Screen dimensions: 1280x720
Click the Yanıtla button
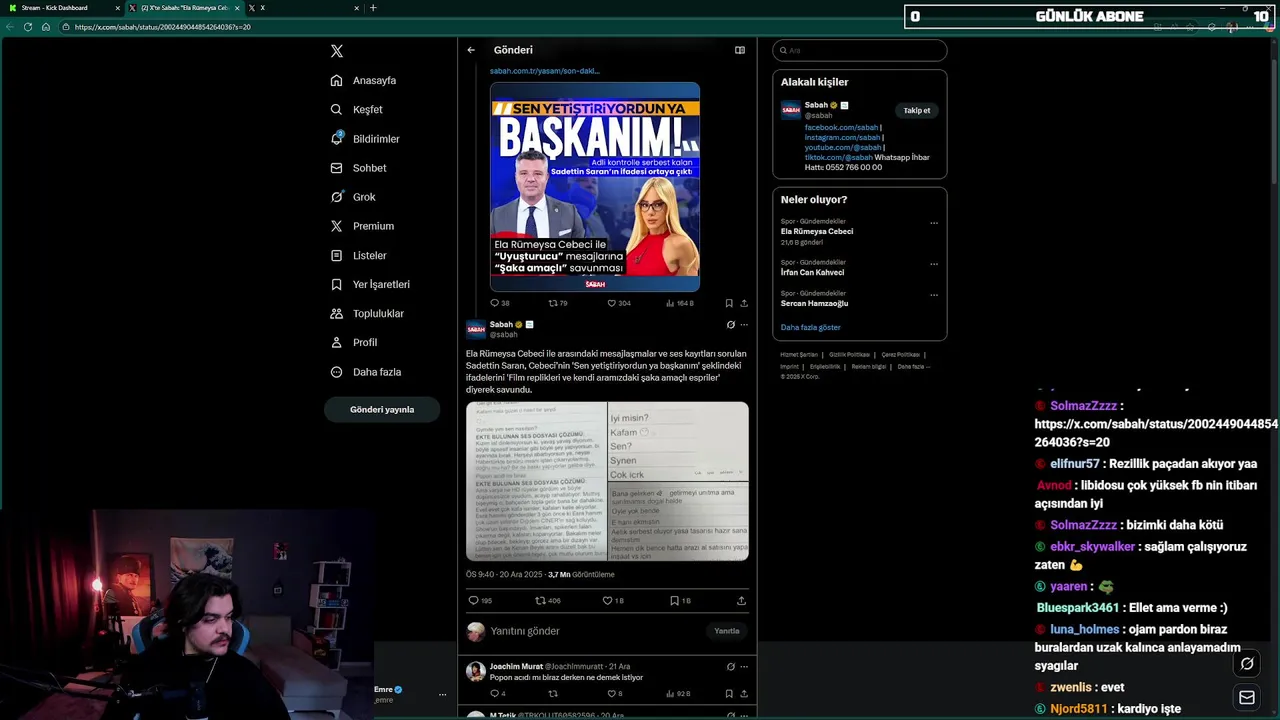point(727,631)
